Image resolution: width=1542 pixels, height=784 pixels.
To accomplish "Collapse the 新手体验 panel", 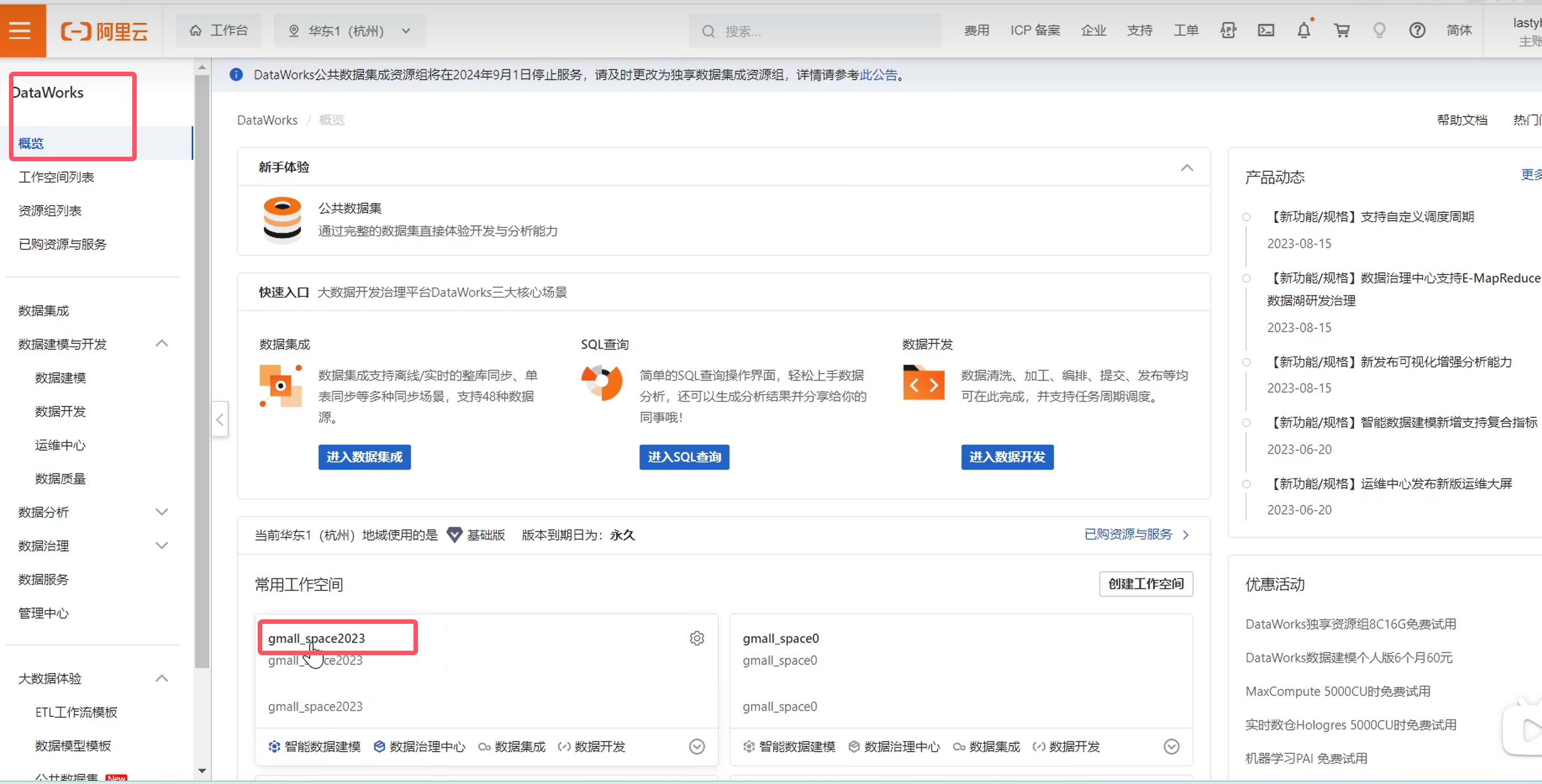I will click(x=1186, y=167).
